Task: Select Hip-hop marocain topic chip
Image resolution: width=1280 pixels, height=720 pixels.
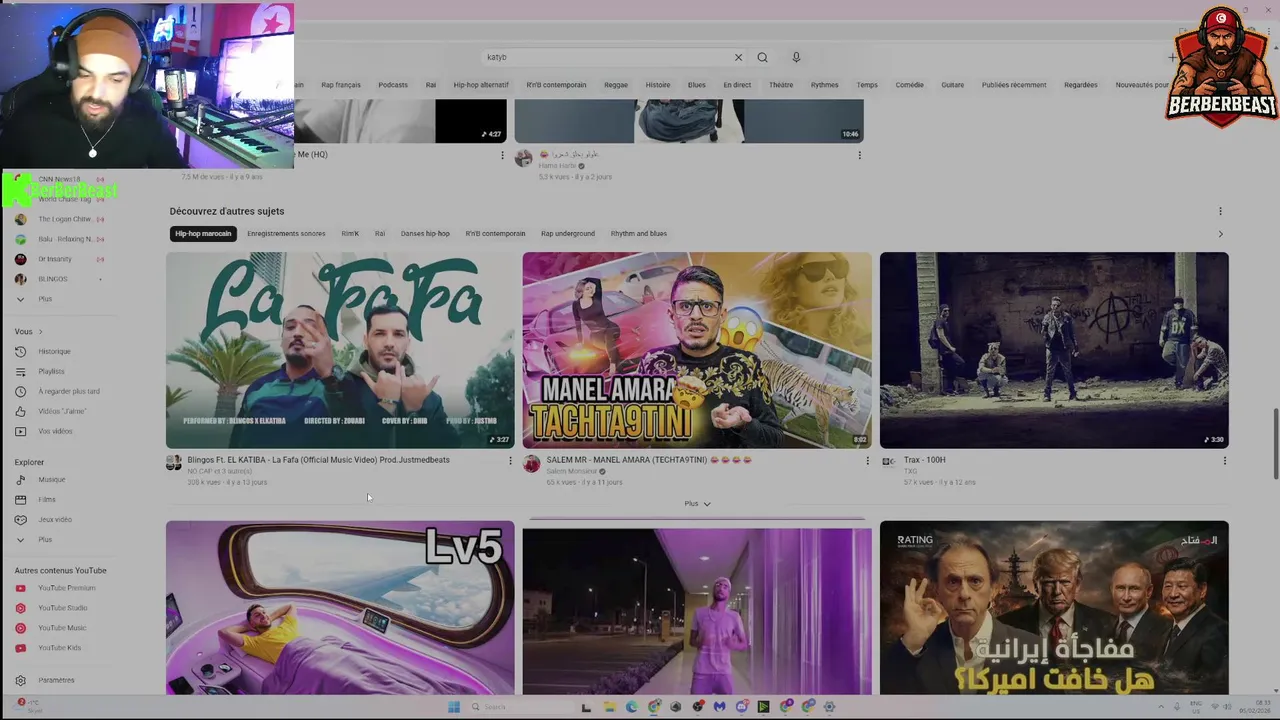Action: pyautogui.click(x=203, y=233)
